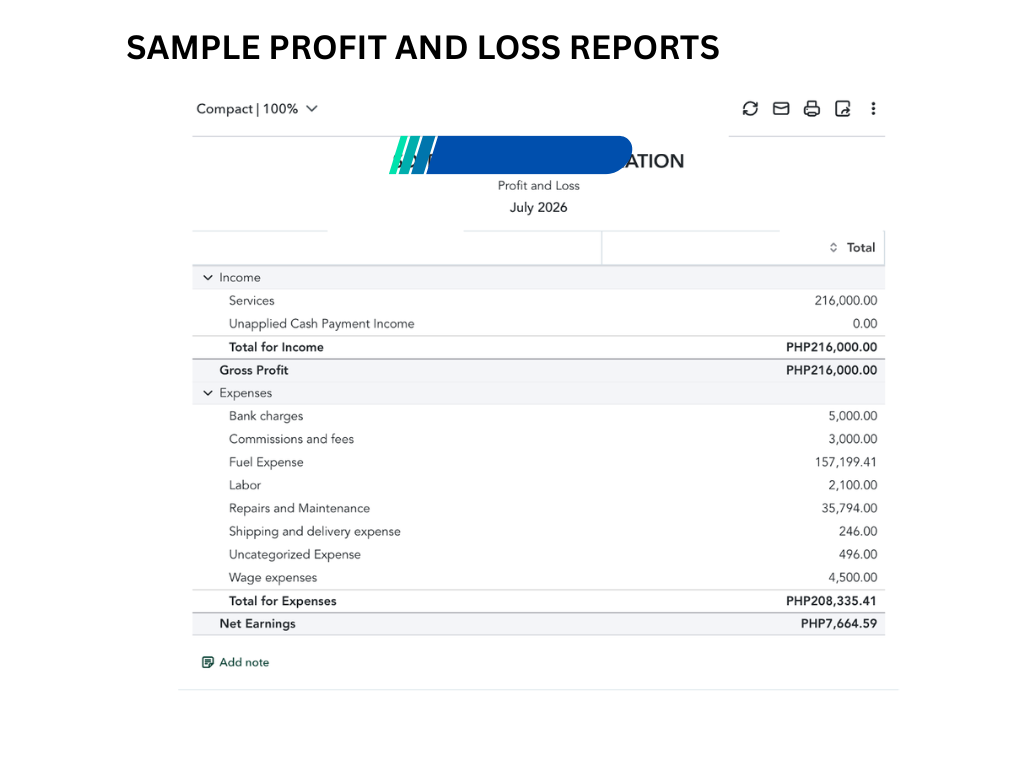The width and height of the screenshot is (1024, 768).
Task: Click Commissions and fees amount 3,000.00
Action: click(x=852, y=439)
